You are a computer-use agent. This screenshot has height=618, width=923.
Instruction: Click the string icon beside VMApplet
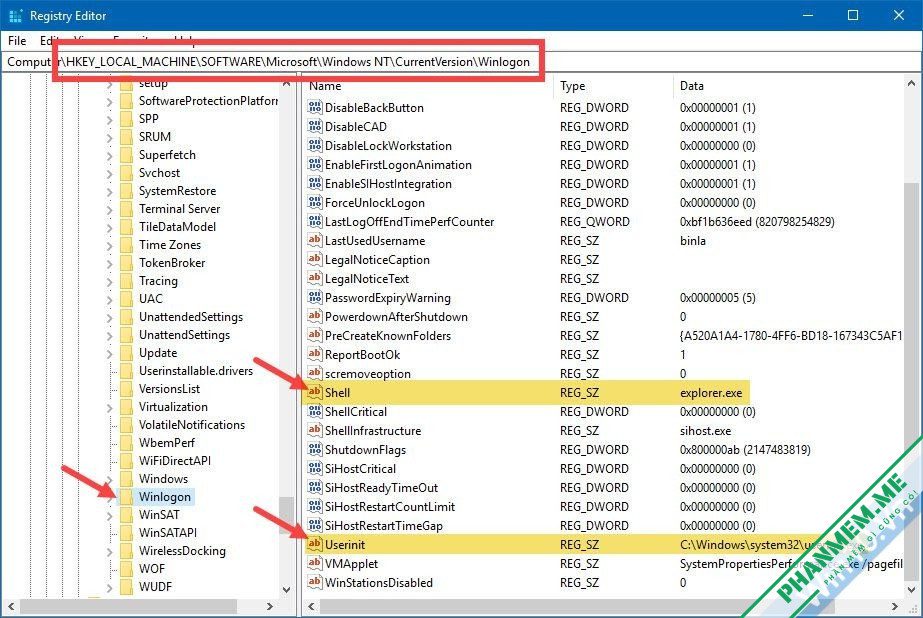pyautogui.click(x=315, y=563)
